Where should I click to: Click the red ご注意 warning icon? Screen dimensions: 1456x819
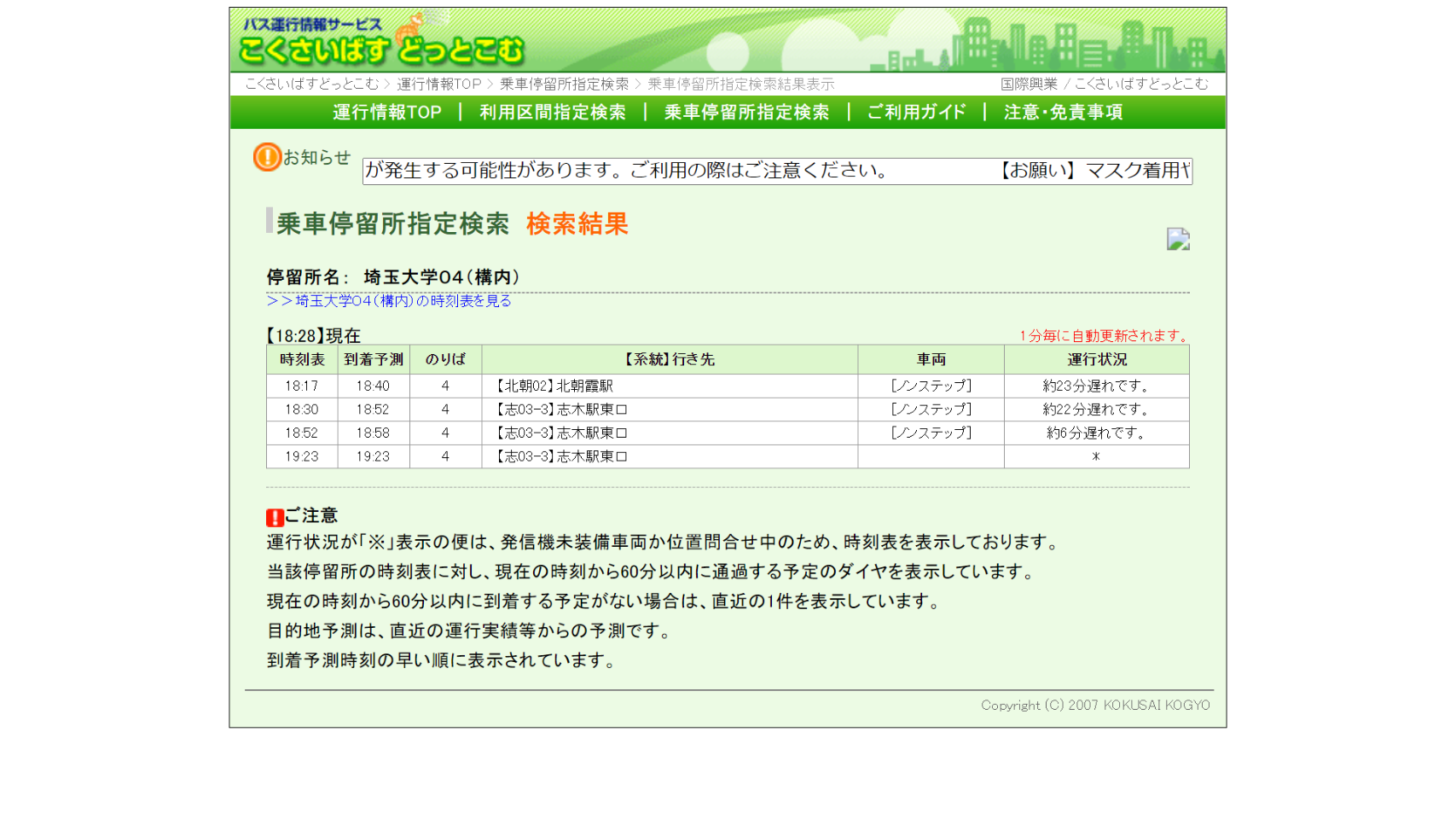point(275,517)
